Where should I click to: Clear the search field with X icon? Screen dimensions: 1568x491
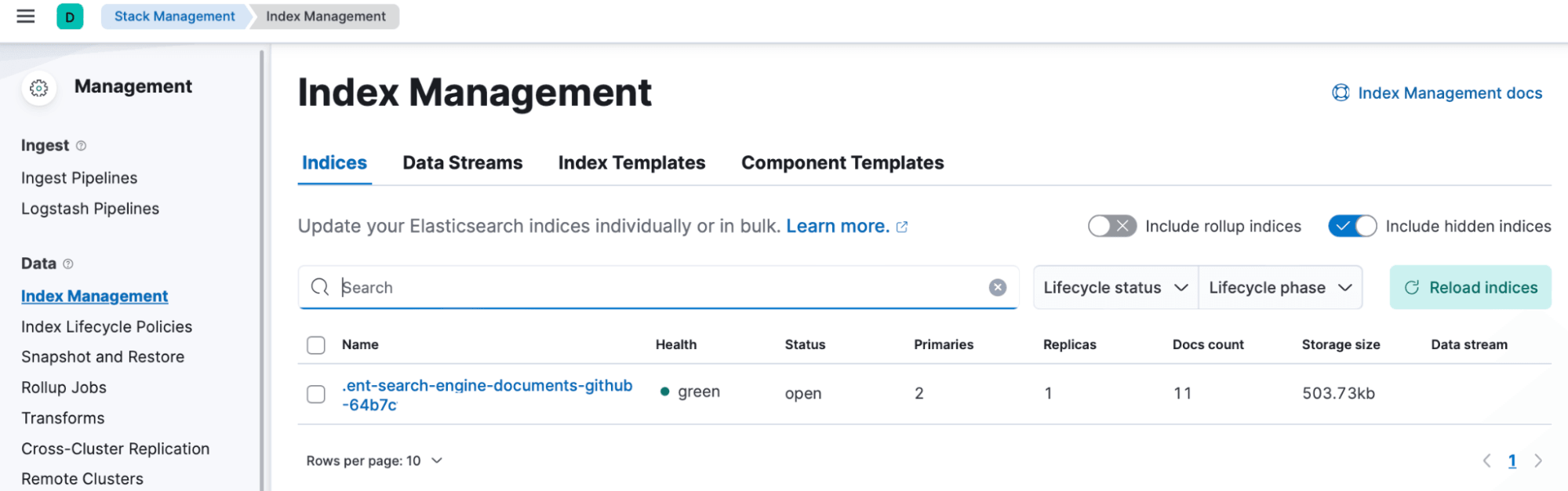click(x=997, y=288)
